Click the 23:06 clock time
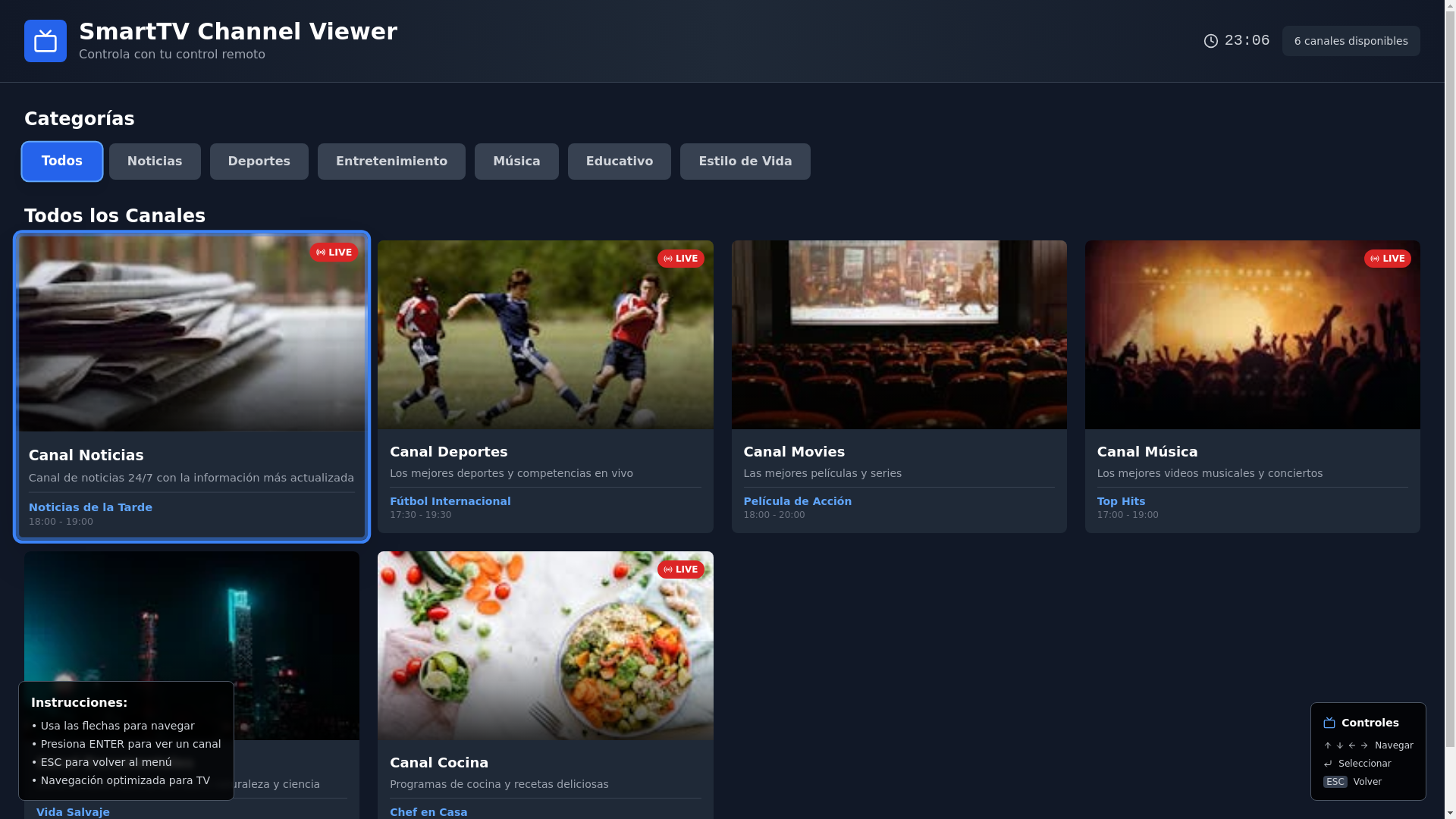 (1247, 41)
